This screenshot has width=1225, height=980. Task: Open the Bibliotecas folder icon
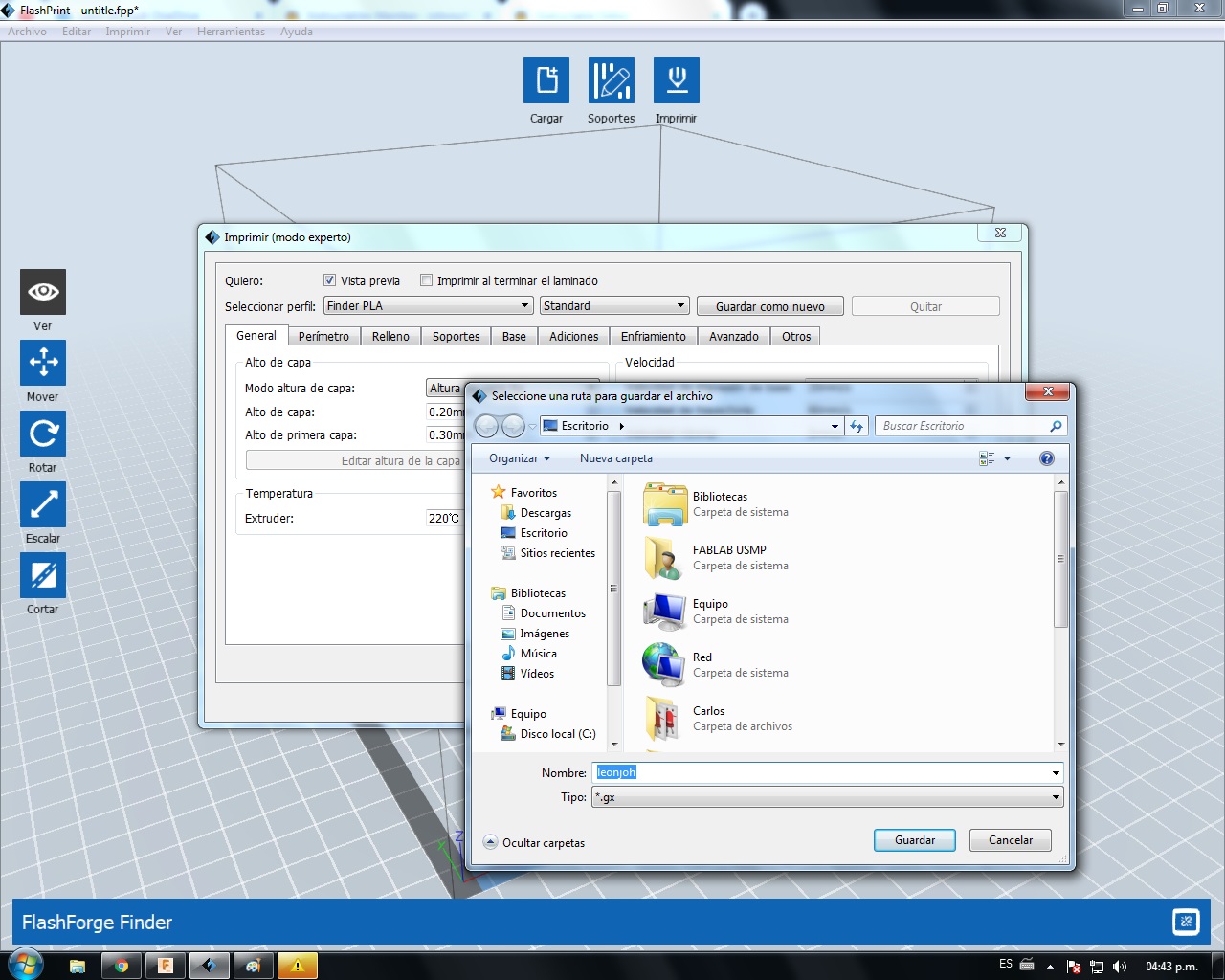(665, 504)
